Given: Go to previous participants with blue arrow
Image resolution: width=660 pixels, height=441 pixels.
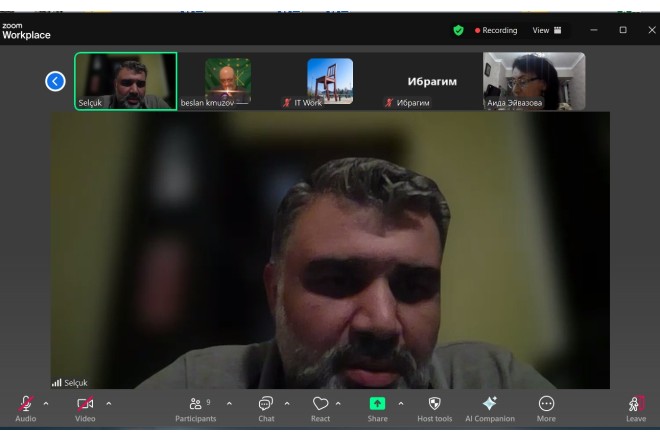Looking at the screenshot, I should [x=55, y=81].
